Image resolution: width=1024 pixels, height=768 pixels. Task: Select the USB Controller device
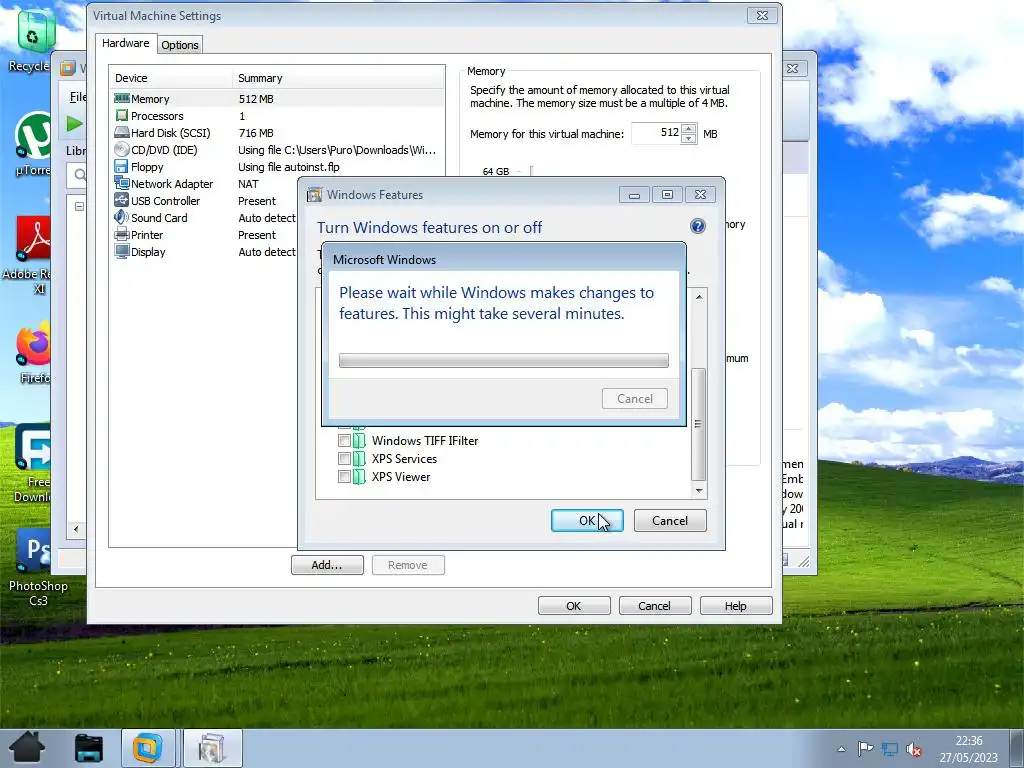point(204,200)
